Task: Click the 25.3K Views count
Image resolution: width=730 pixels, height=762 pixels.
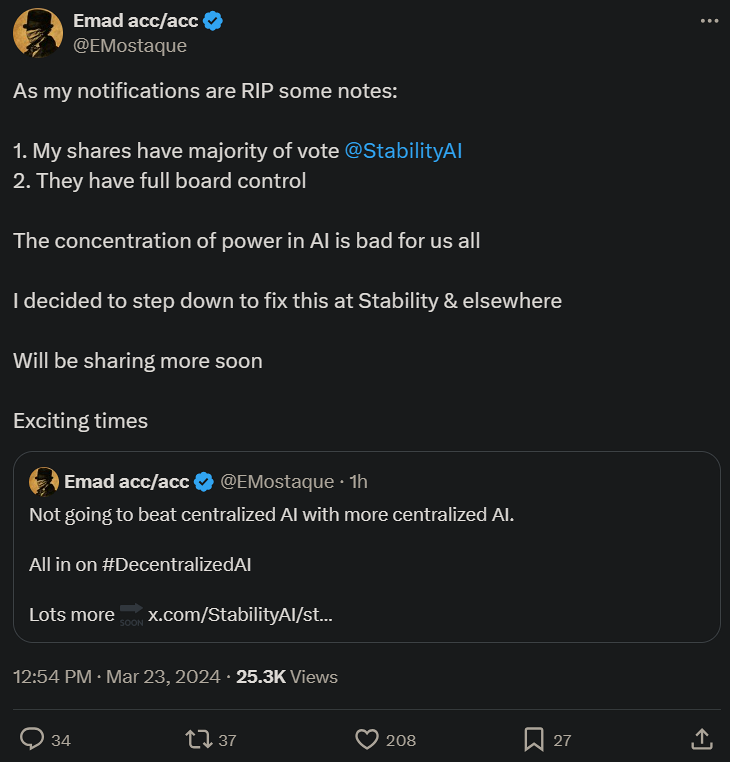Action: click(x=286, y=677)
